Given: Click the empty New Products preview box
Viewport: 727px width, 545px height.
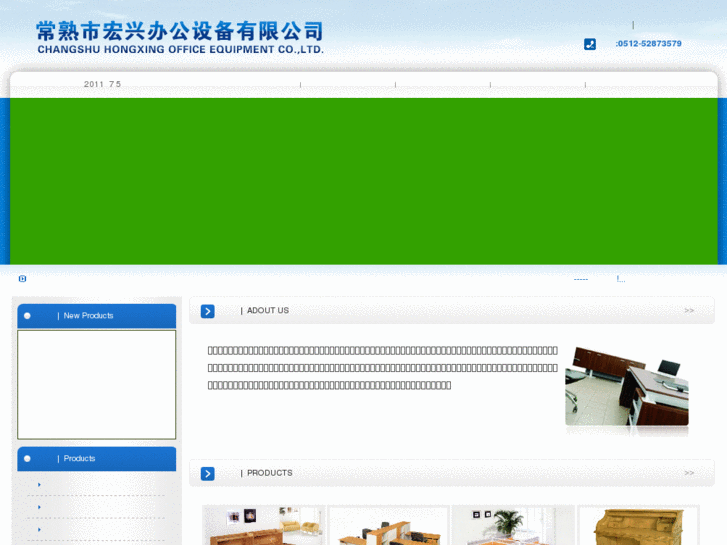Looking at the screenshot, I should click(x=96, y=385).
